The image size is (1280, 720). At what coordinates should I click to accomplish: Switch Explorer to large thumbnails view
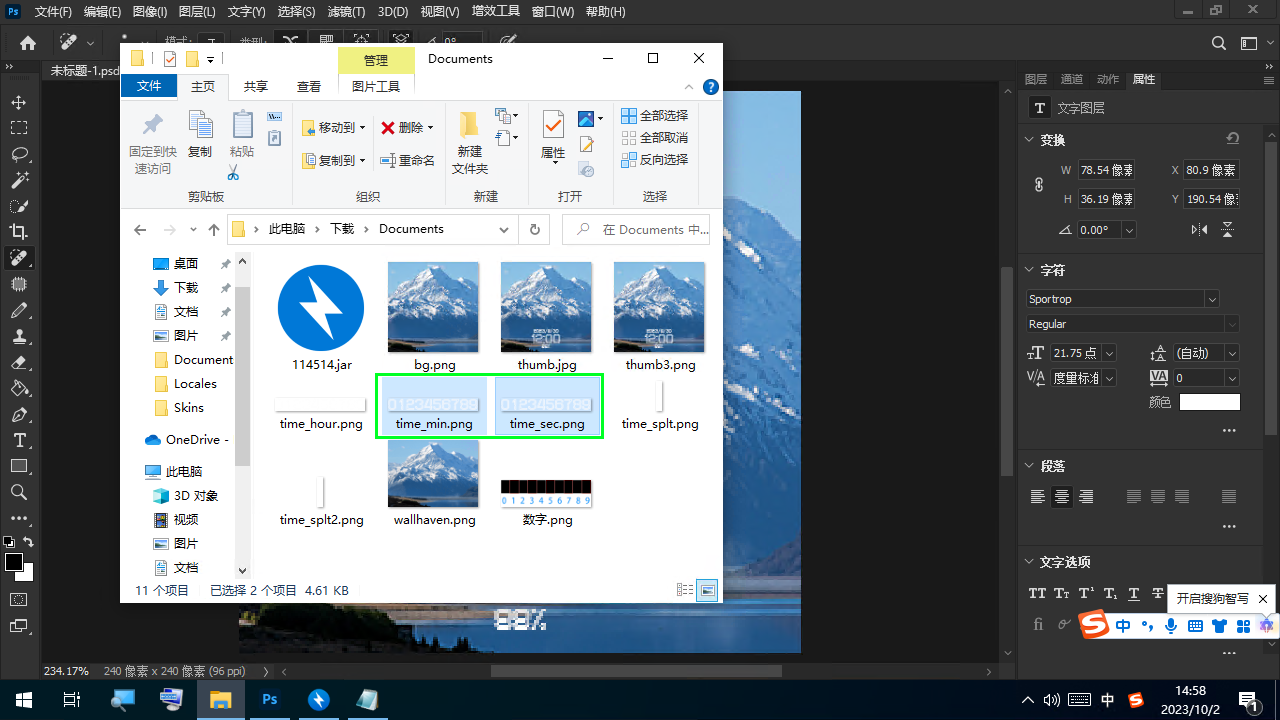(x=708, y=591)
